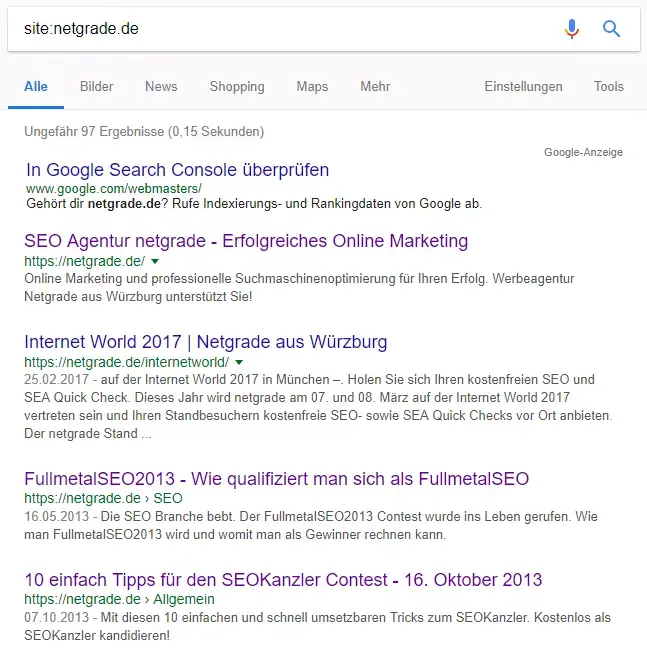Switch to the Bilder tab

[x=96, y=87]
